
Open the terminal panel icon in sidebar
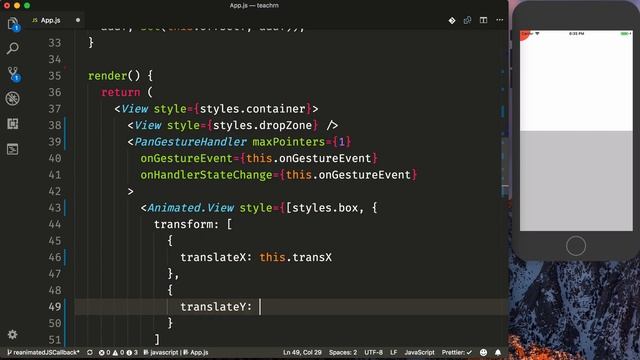pyautogui.click(x=13, y=149)
